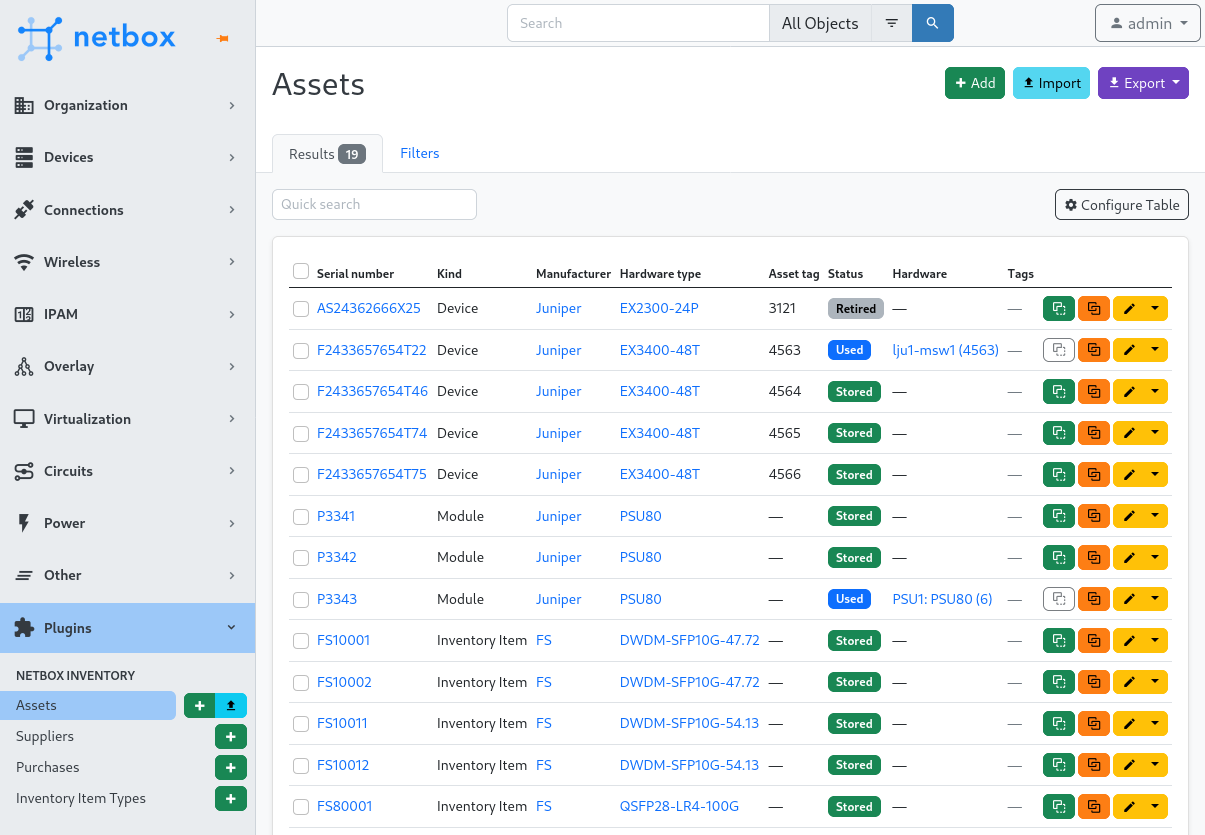The width and height of the screenshot is (1205, 835).
Task: Click the green assign icon for F2433657654T74
Action: 1058,433
